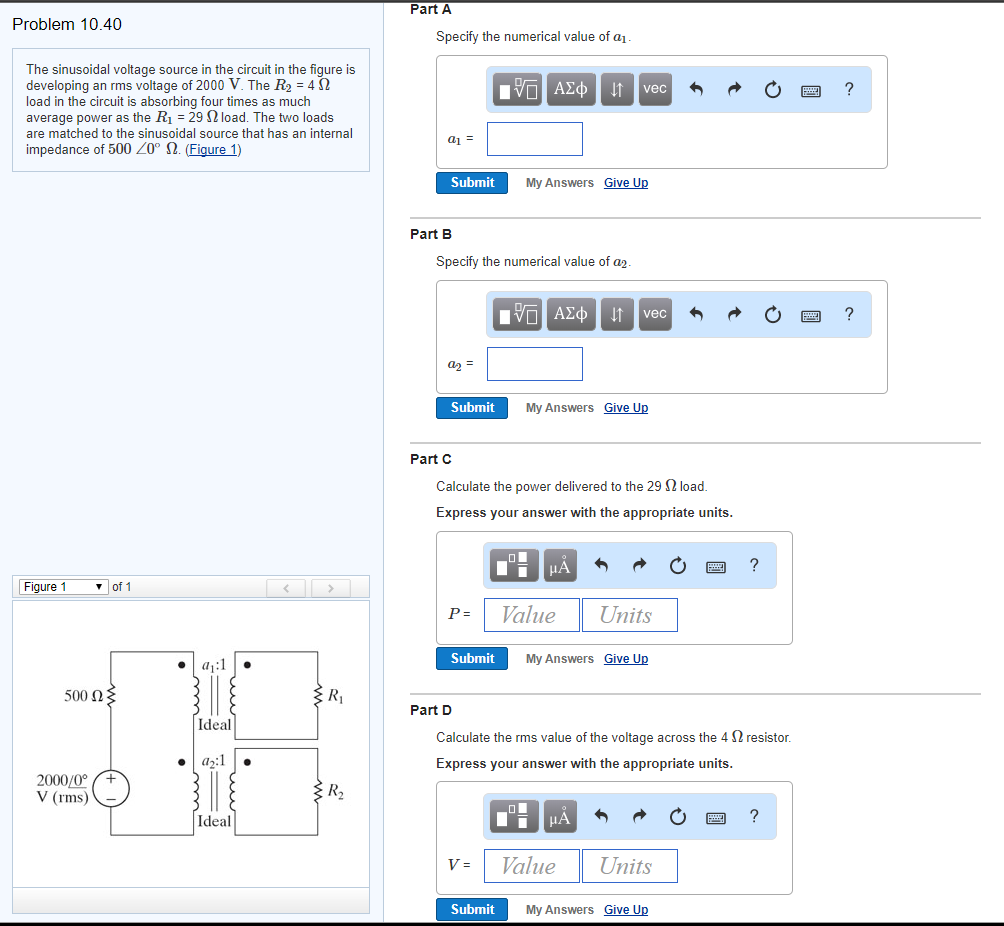Click the next figure chevron
This screenshot has height=926, width=1004.
tap(330, 587)
